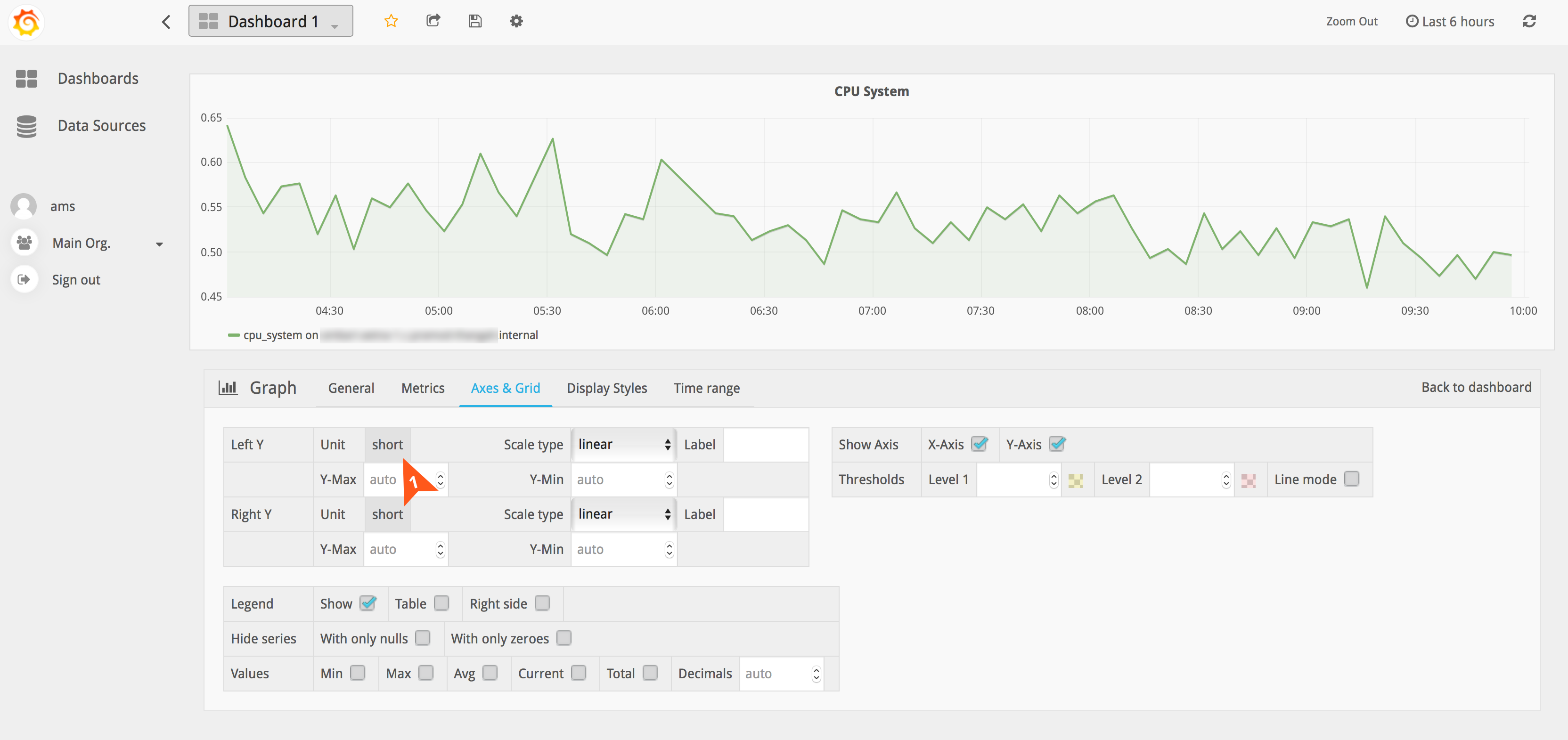The height and width of the screenshot is (740, 1568).
Task: Click Back to dashboard link
Action: tap(1476, 387)
